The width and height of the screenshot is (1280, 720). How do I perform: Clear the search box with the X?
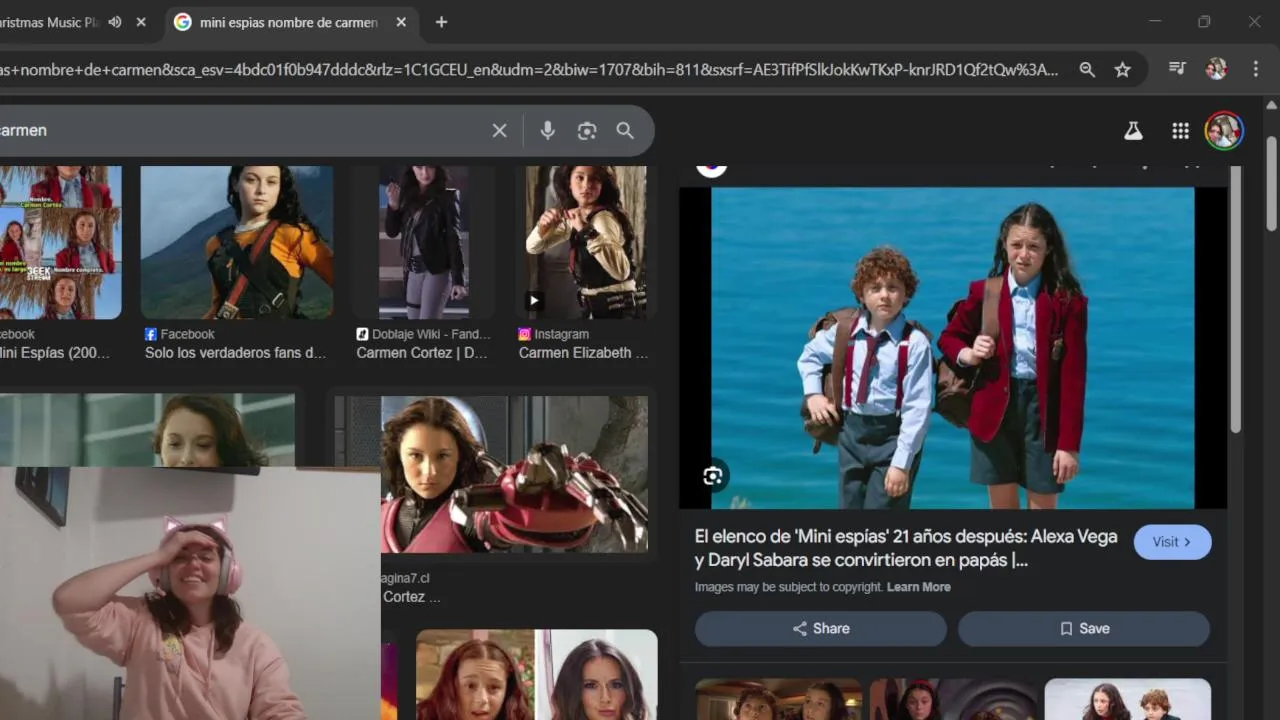pyautogui.click(x=500, y=130)
